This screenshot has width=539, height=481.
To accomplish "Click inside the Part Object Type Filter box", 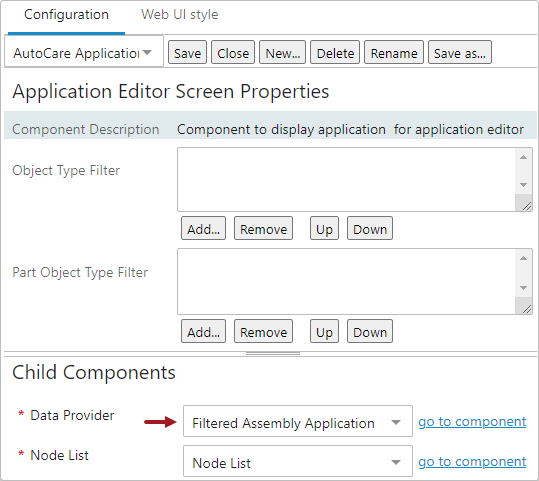I will pos(346,282).
